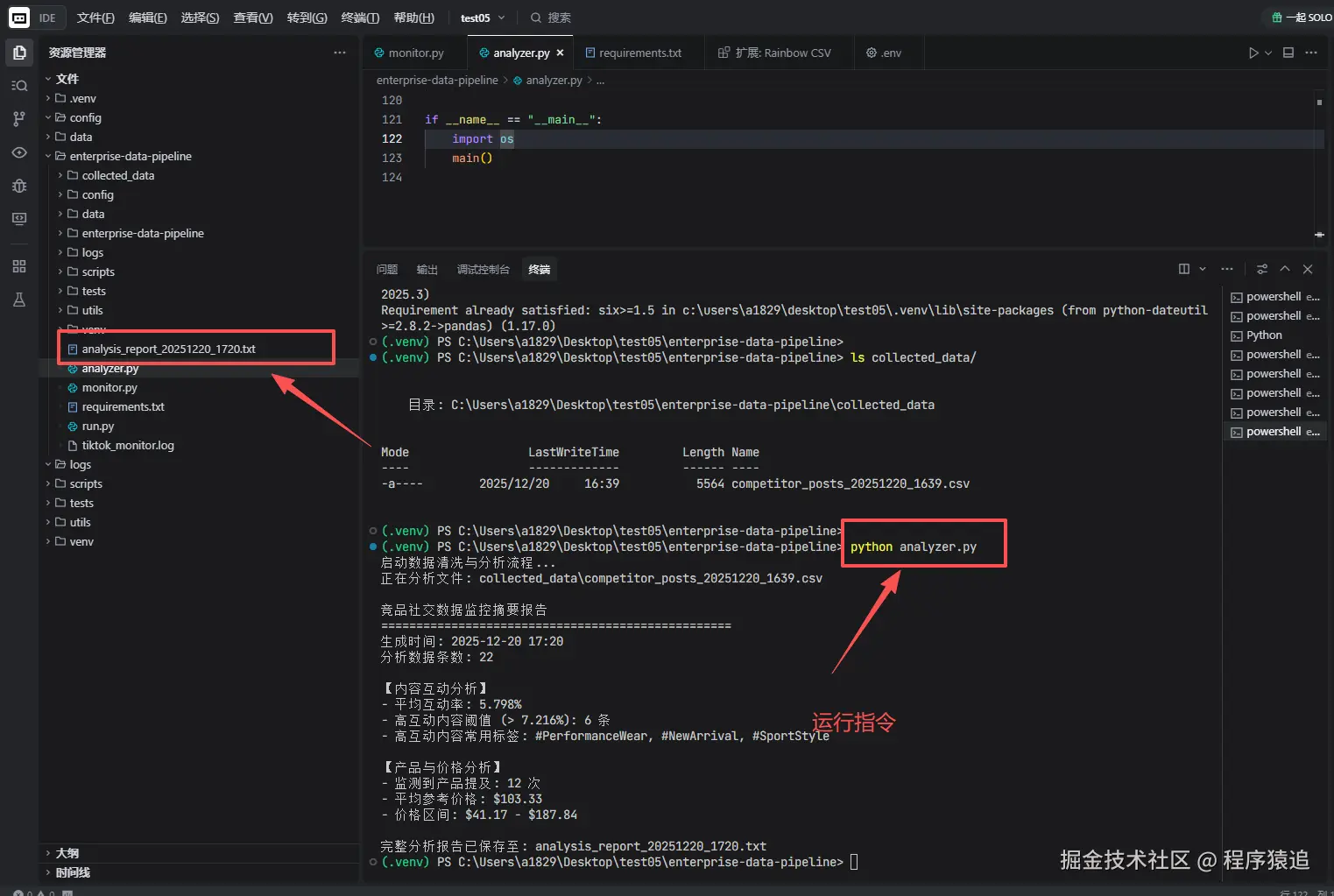Expand the collected_data folder
Image resolution: width=1334 pixels, height=896 pixels.
point(200,175)
